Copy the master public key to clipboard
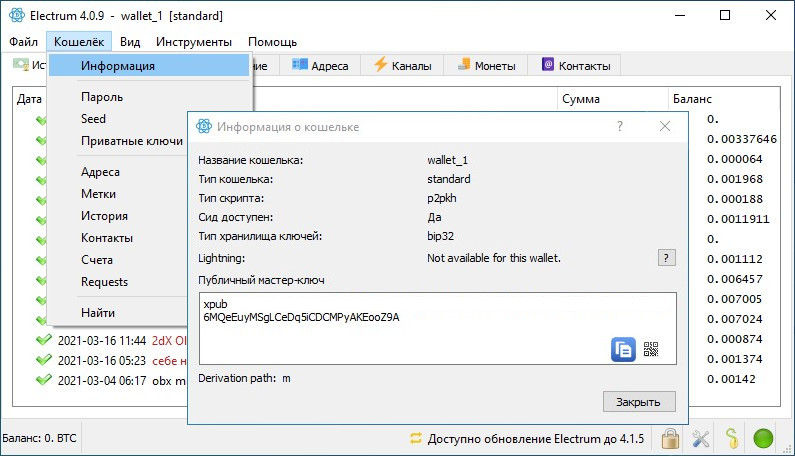 tap(623, 349)
